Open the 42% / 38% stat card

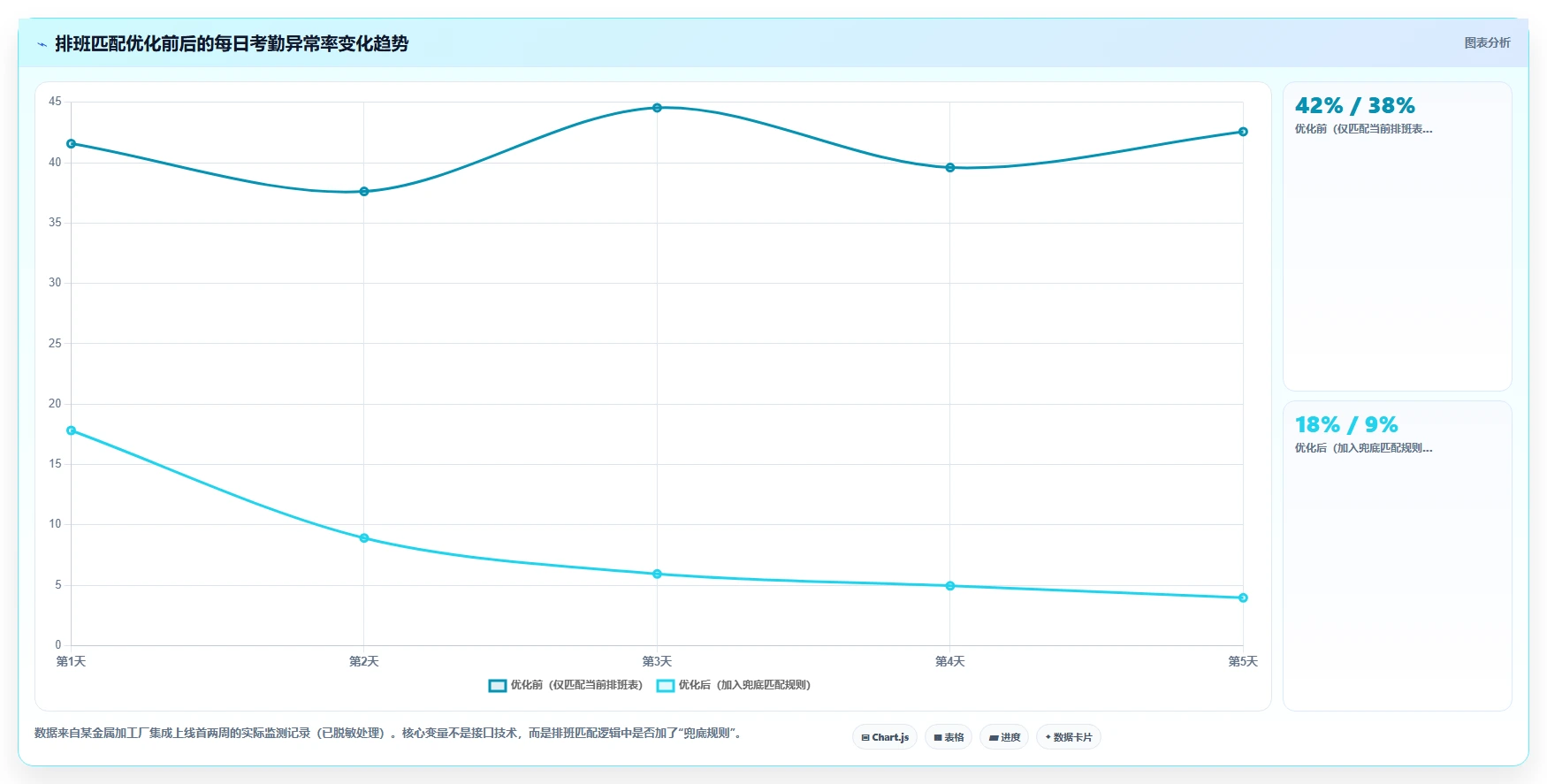[1398, 237]
